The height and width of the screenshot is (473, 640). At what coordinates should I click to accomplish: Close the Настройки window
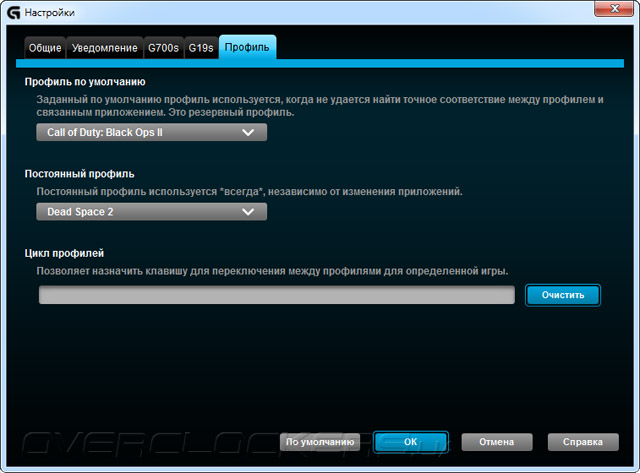point(615,8)
